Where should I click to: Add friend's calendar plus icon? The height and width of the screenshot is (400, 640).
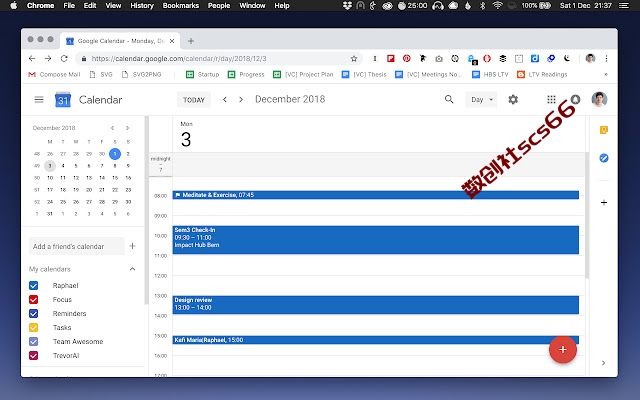tap(132, 246)
